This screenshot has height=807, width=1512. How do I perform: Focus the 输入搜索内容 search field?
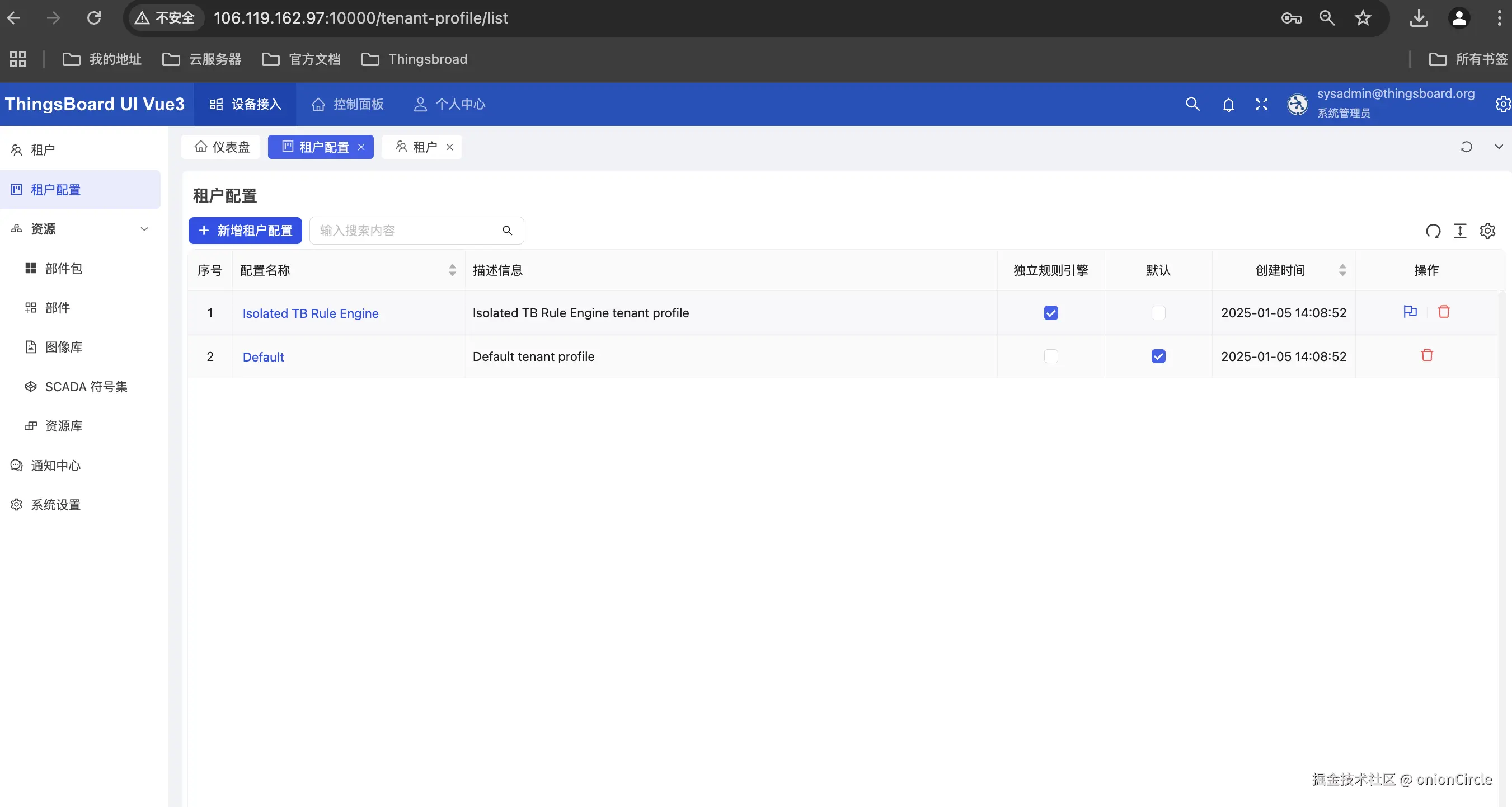click(x=405, y=231)
